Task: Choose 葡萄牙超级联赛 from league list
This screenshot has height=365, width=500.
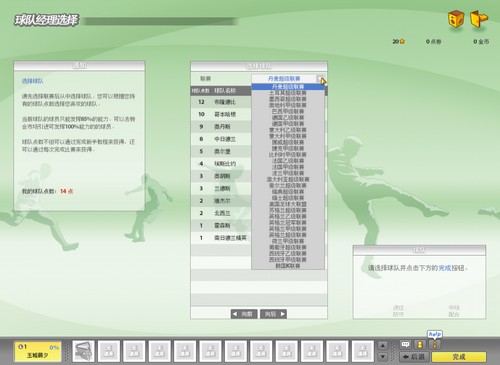Action: (x=288, y=247)
